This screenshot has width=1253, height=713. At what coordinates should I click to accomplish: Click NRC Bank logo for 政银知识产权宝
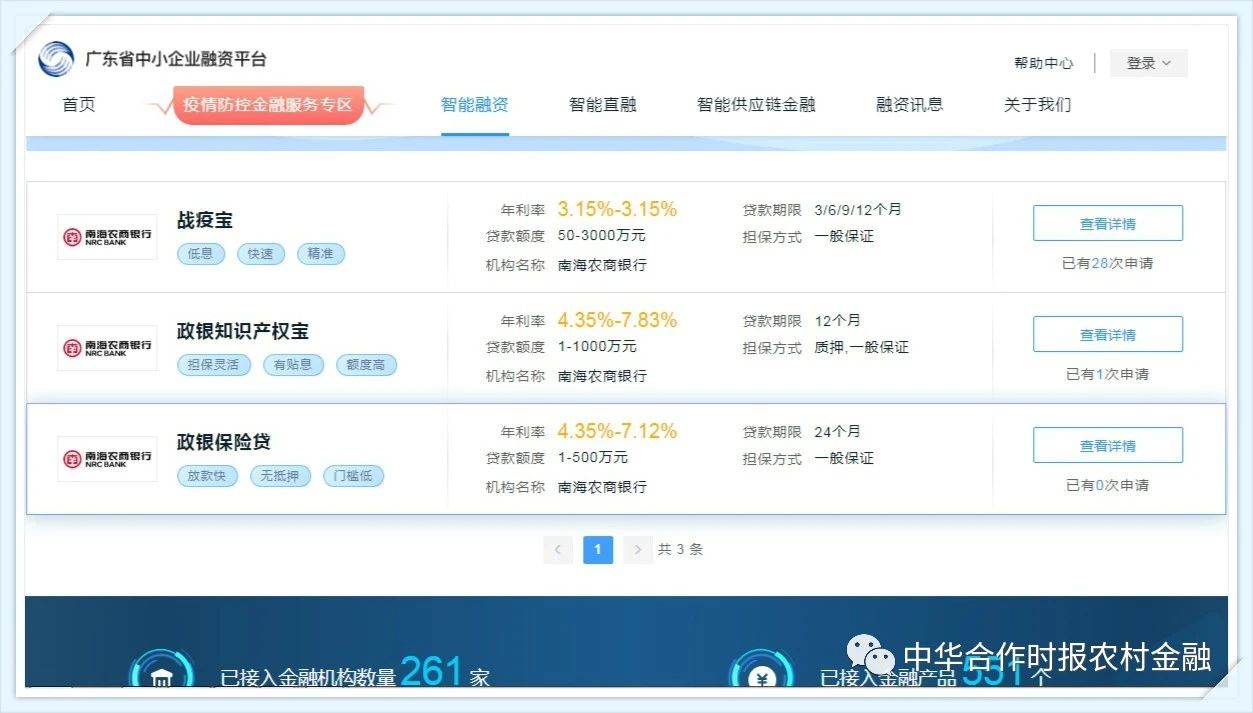tap(107, 348)
